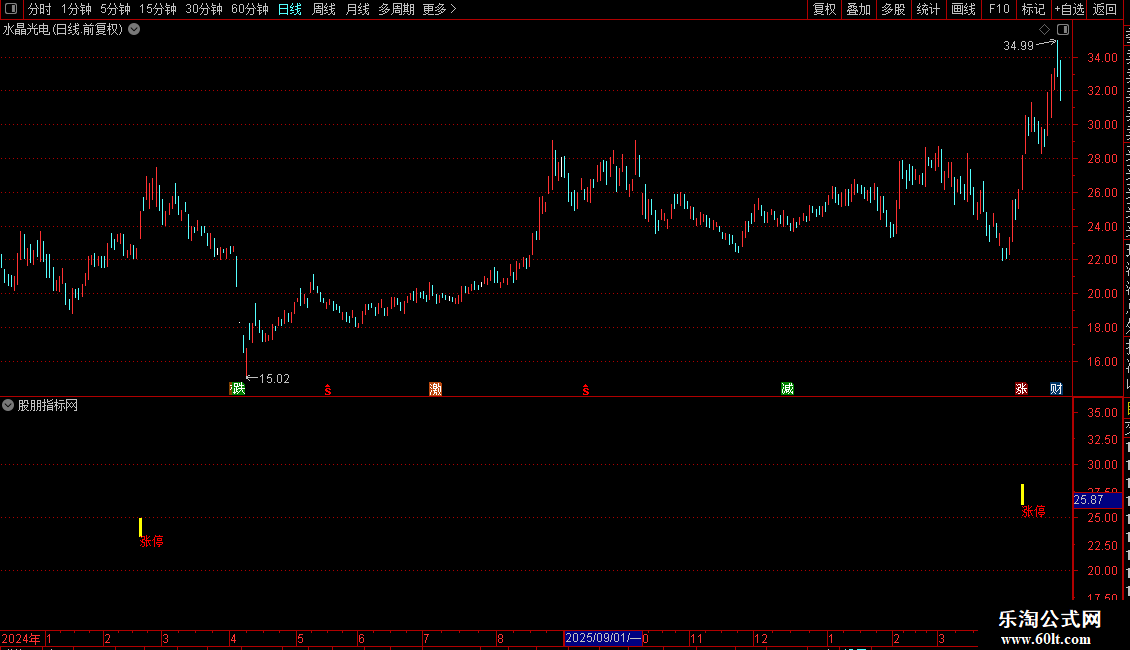Click the orange 激 event marker
The width and height of the screenshot is (1130, 650).
435,389
